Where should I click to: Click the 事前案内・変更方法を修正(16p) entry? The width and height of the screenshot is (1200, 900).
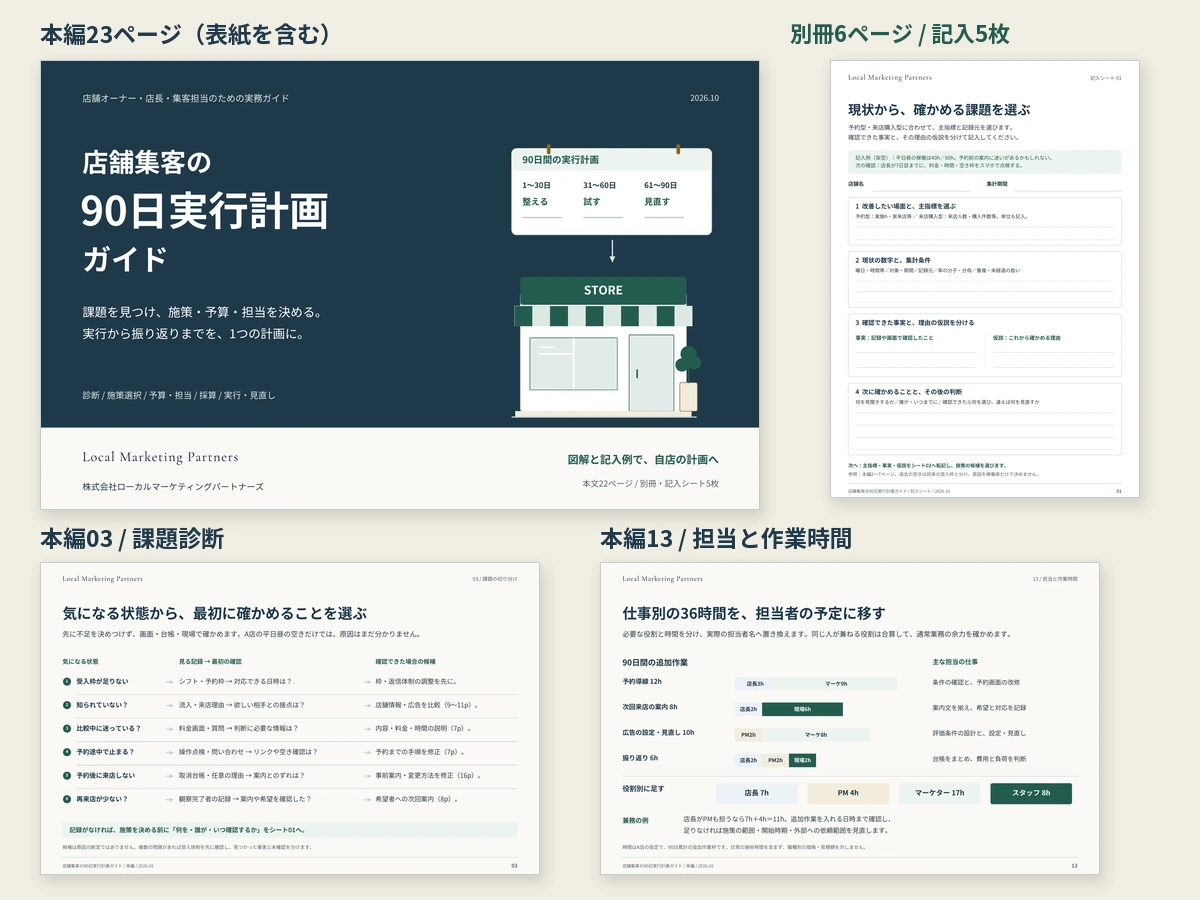pyautogui.click(x=430, y=775)
